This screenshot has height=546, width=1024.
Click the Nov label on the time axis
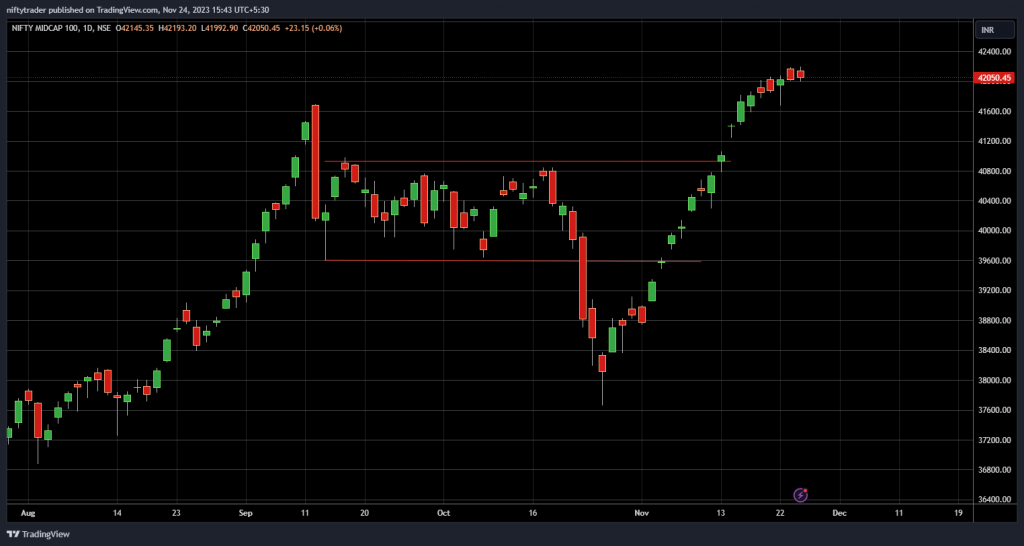643,513
